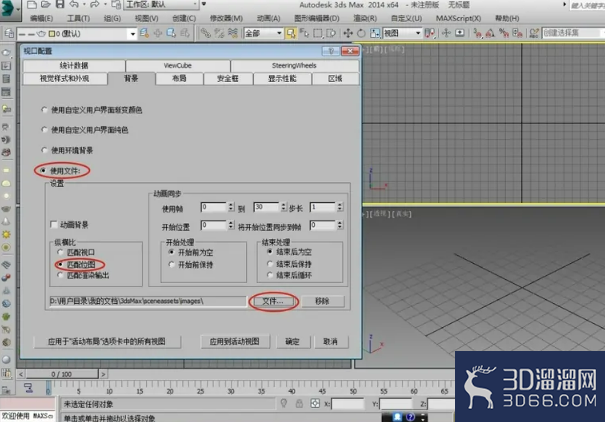Expand the 0 (默认) layer dropdown
This screenshot has height=422, width=605.
tap(133, 34)
